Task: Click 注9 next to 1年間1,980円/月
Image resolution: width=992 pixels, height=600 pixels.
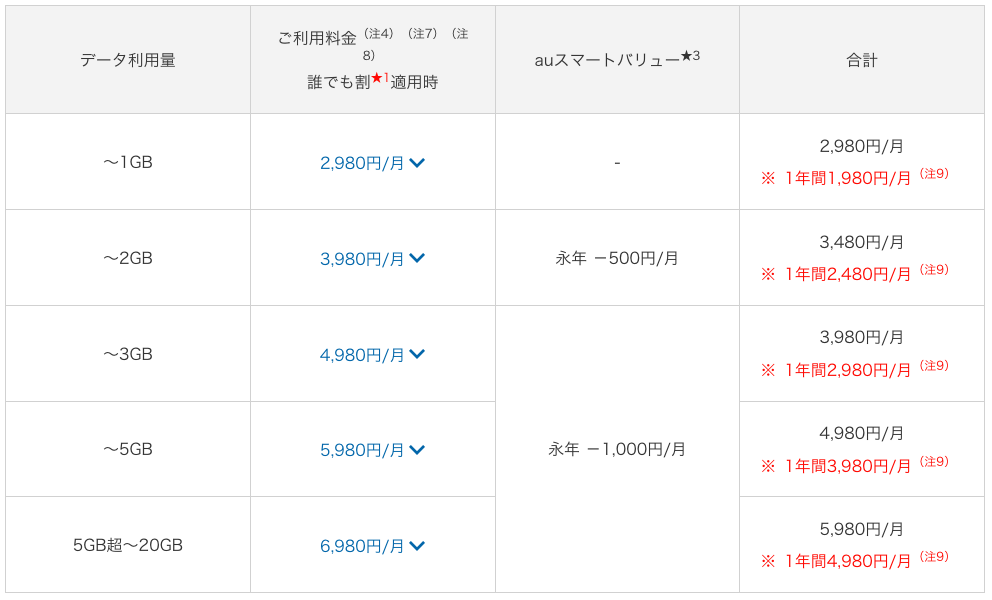Action: [934, 173]
